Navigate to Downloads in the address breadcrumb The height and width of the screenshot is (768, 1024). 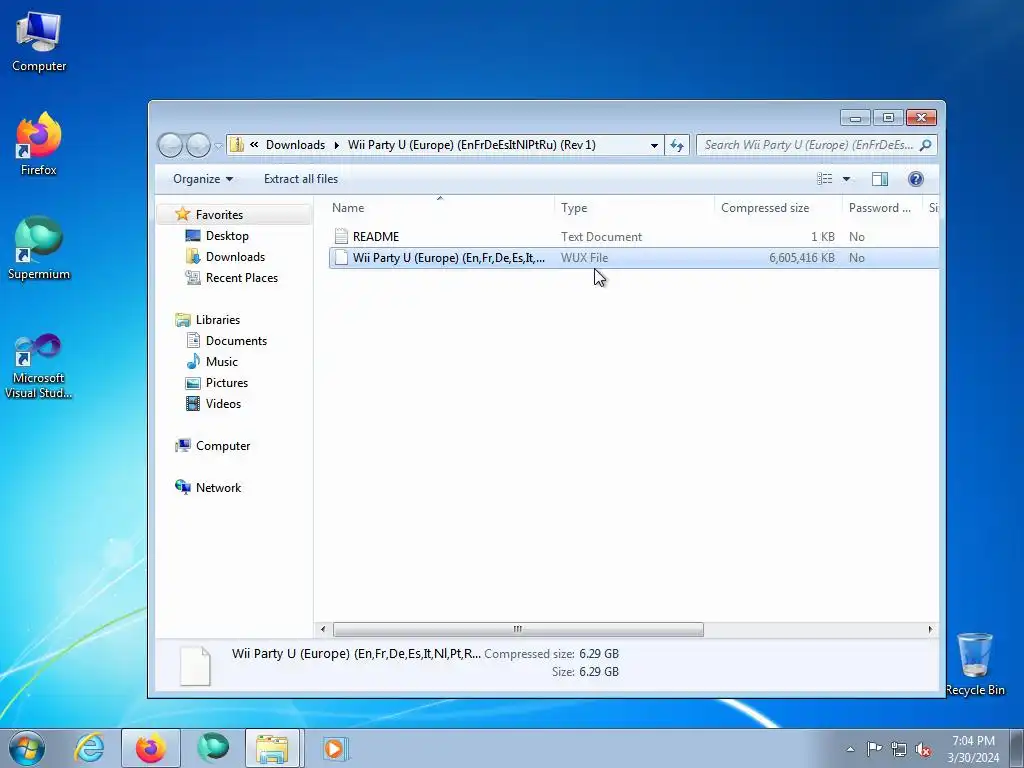[295, 145]
